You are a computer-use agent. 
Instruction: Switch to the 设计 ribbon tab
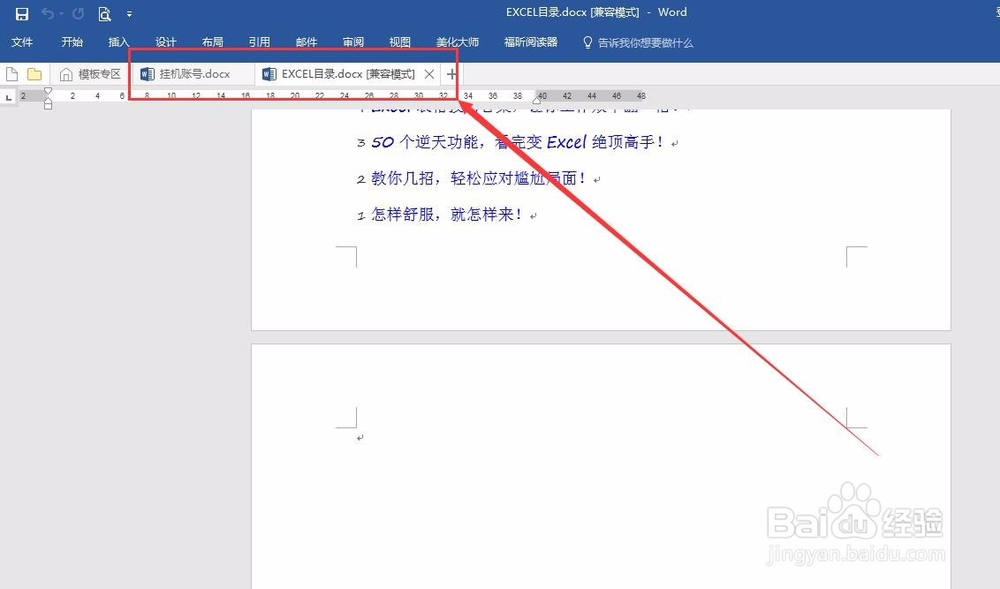click(x=166, y=42)
